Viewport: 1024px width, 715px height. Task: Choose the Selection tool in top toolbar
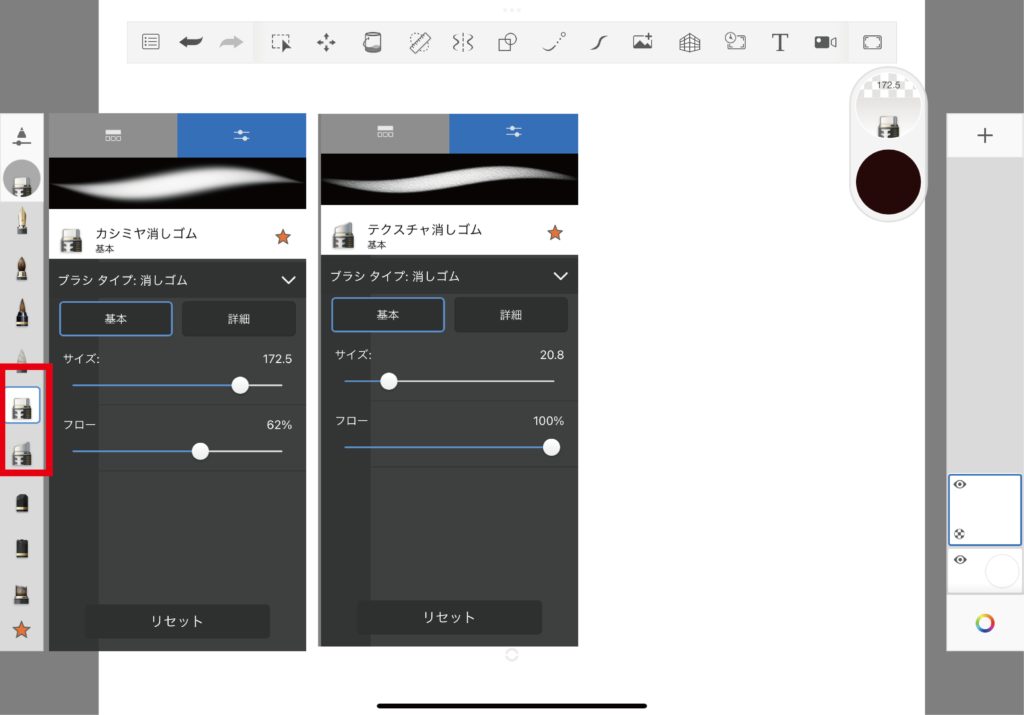pyautogui.click(x=281, y=42)
